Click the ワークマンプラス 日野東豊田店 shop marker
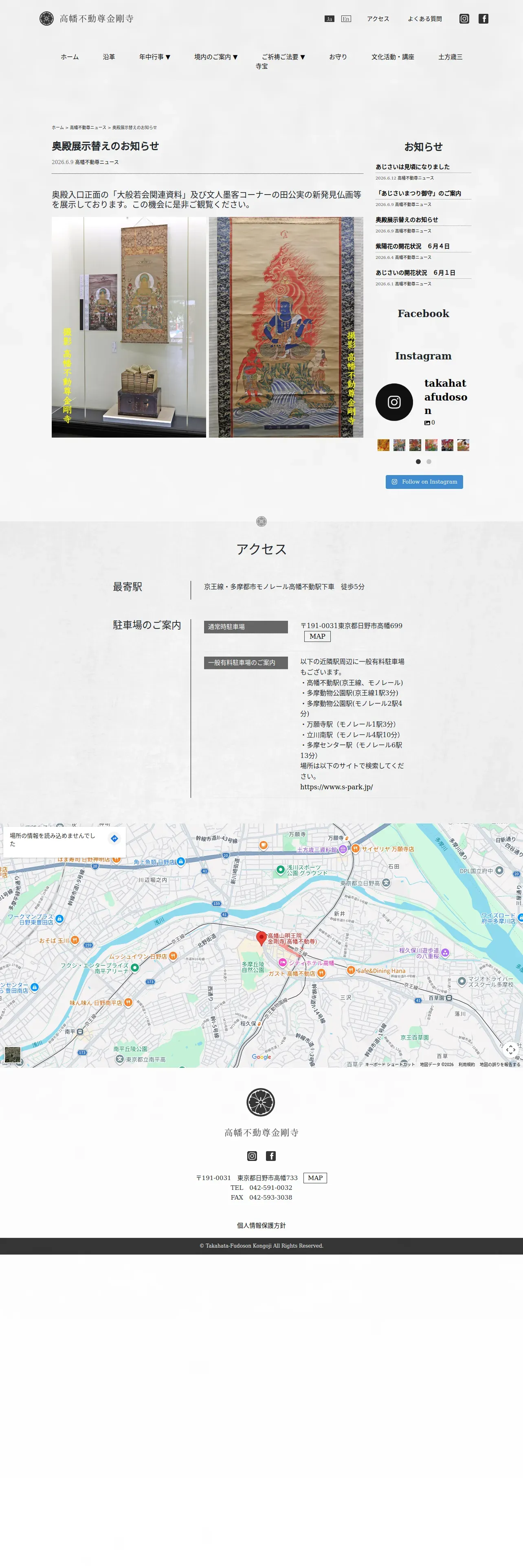Viewport: 523px width, 1568px height. (x=59, y=918)
